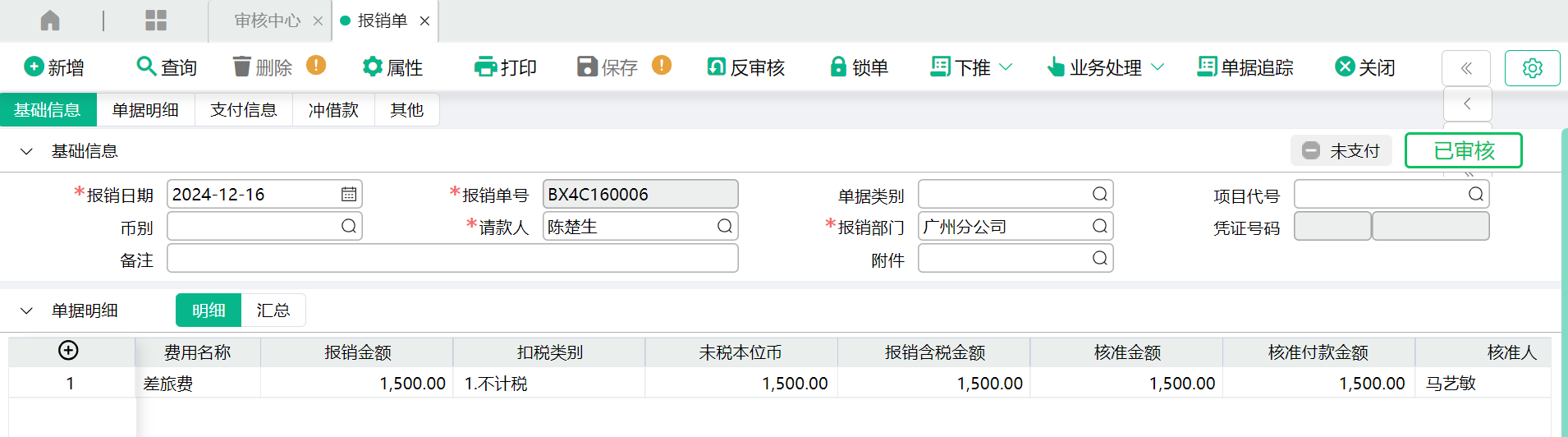Click the 反审核 toolbar icon
Viewport: 1568px width, 437px height.
coord(716,67)
